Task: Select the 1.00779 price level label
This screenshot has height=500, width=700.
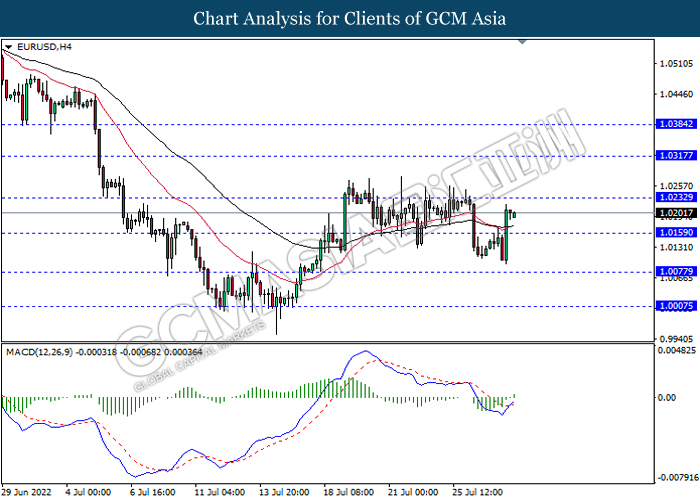Action: click(x=676, y=271)
